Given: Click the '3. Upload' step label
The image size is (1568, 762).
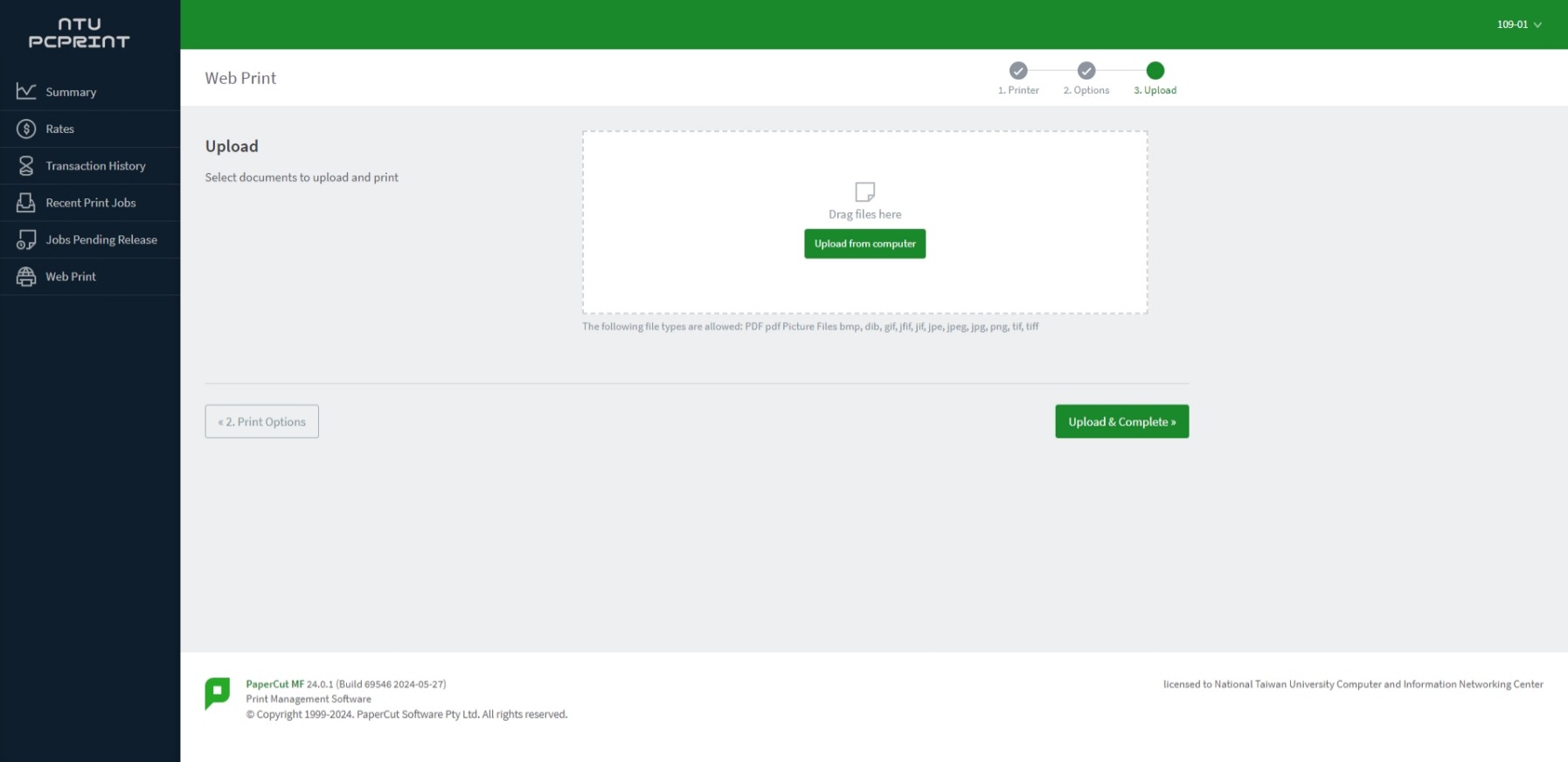Looking at the screenshot, I should [x=1155, y=90].
